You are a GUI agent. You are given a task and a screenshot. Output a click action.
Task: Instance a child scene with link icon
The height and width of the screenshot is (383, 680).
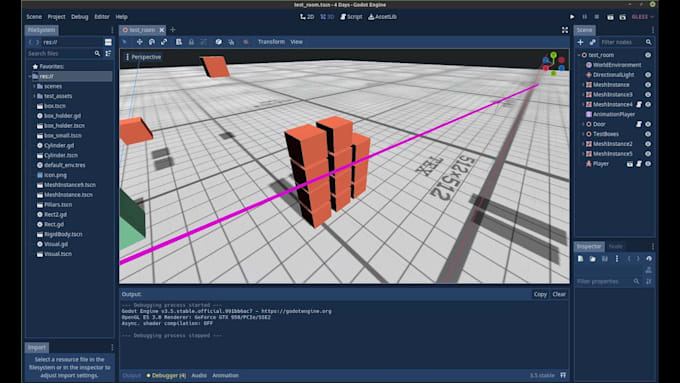592,42
